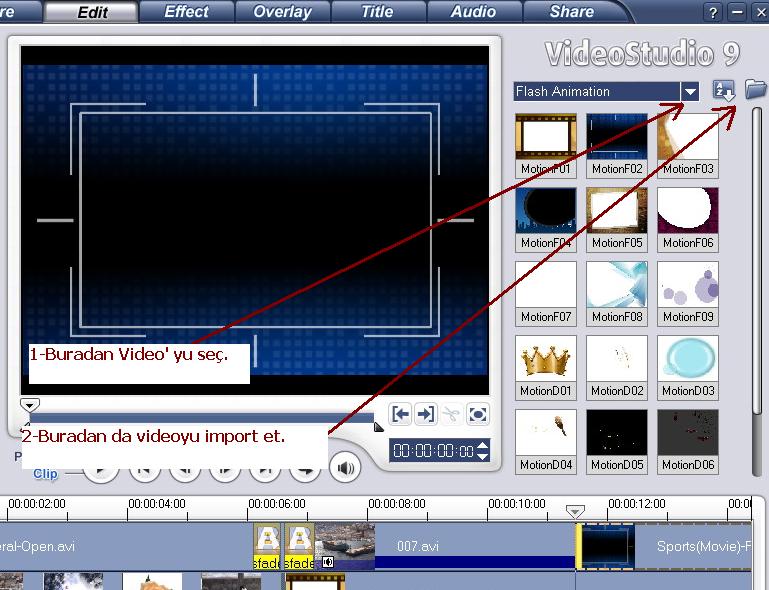Click the preview trim bar
The height and width of the screenshot is (590, 769).
tap(201, 418)
